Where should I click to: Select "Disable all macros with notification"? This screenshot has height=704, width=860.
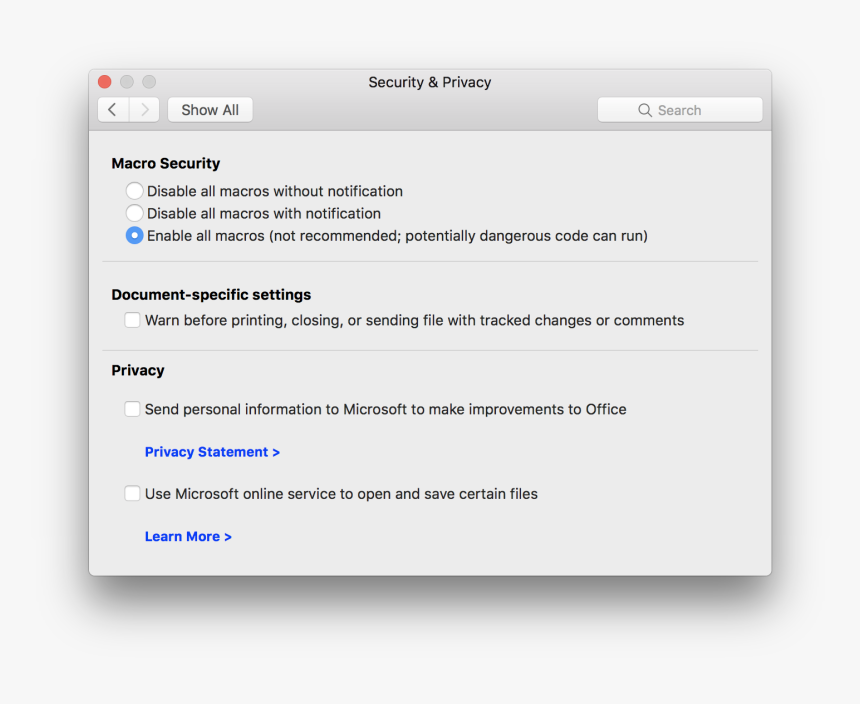134,213
